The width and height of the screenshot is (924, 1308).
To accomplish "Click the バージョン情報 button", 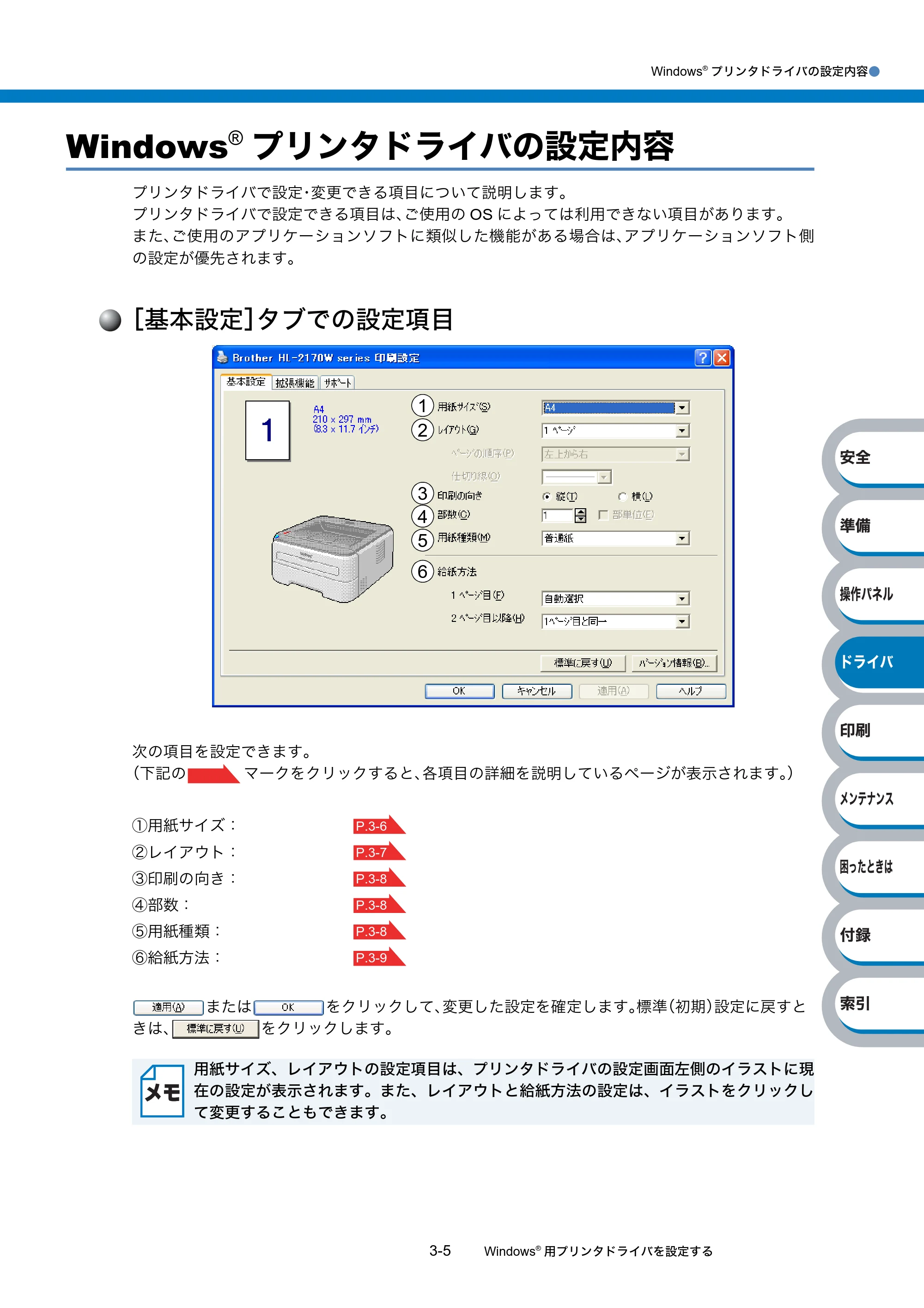I will coord(674,663).
